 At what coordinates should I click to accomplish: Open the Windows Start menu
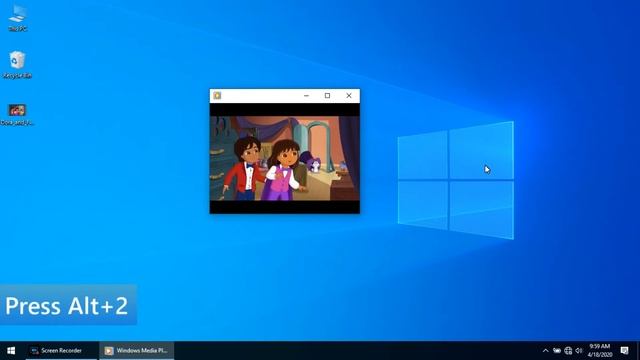[11, 351]
